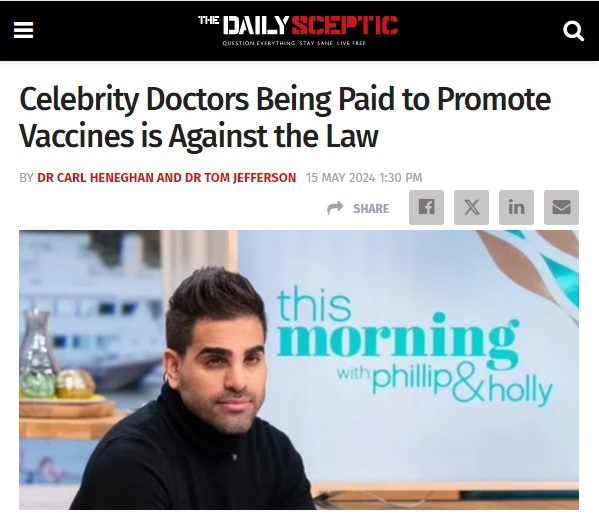
Task: Click the white Daily word in the logo
Action: click(x=255, y=26)
